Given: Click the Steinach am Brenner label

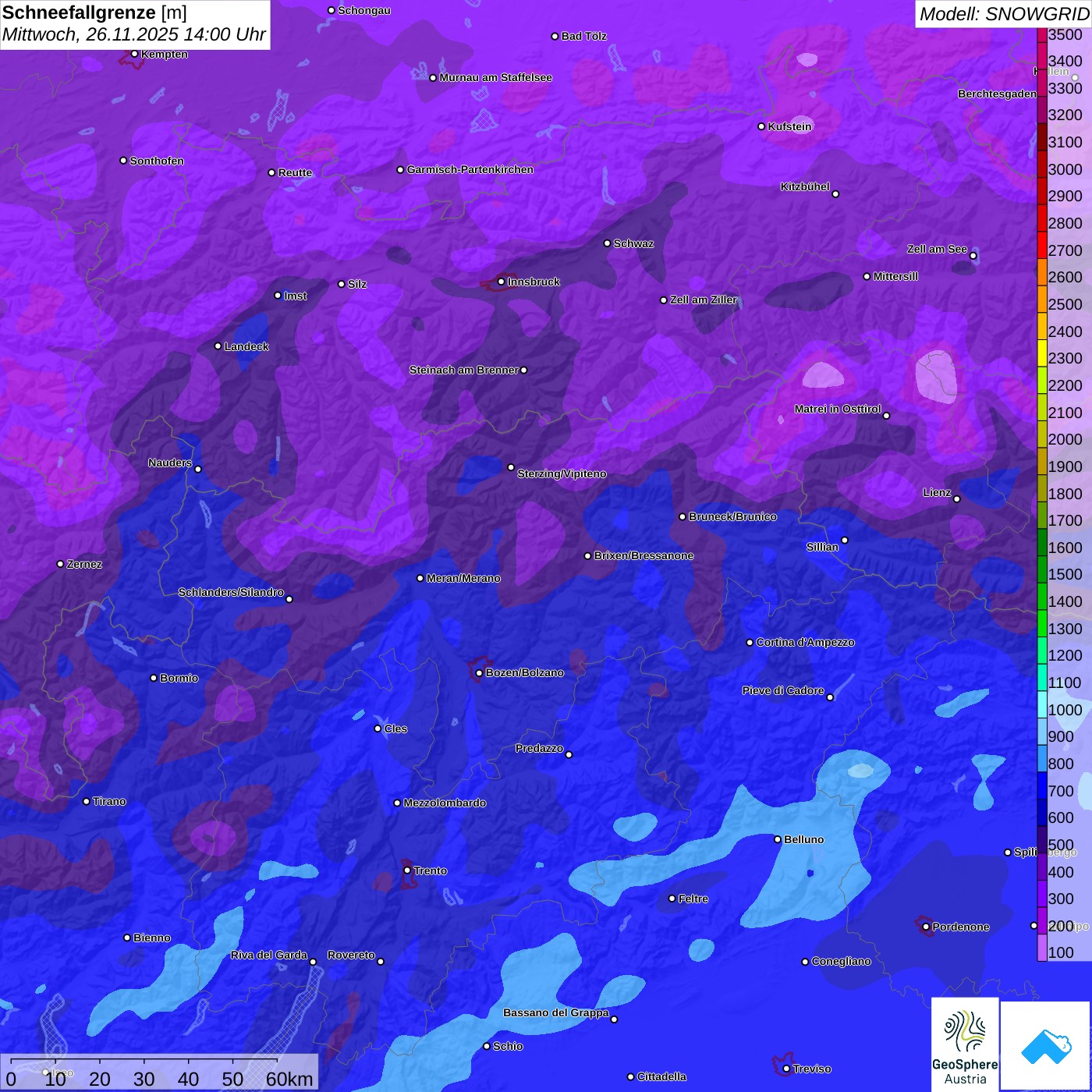Looking at the screenshot, I should click(463, 370).
